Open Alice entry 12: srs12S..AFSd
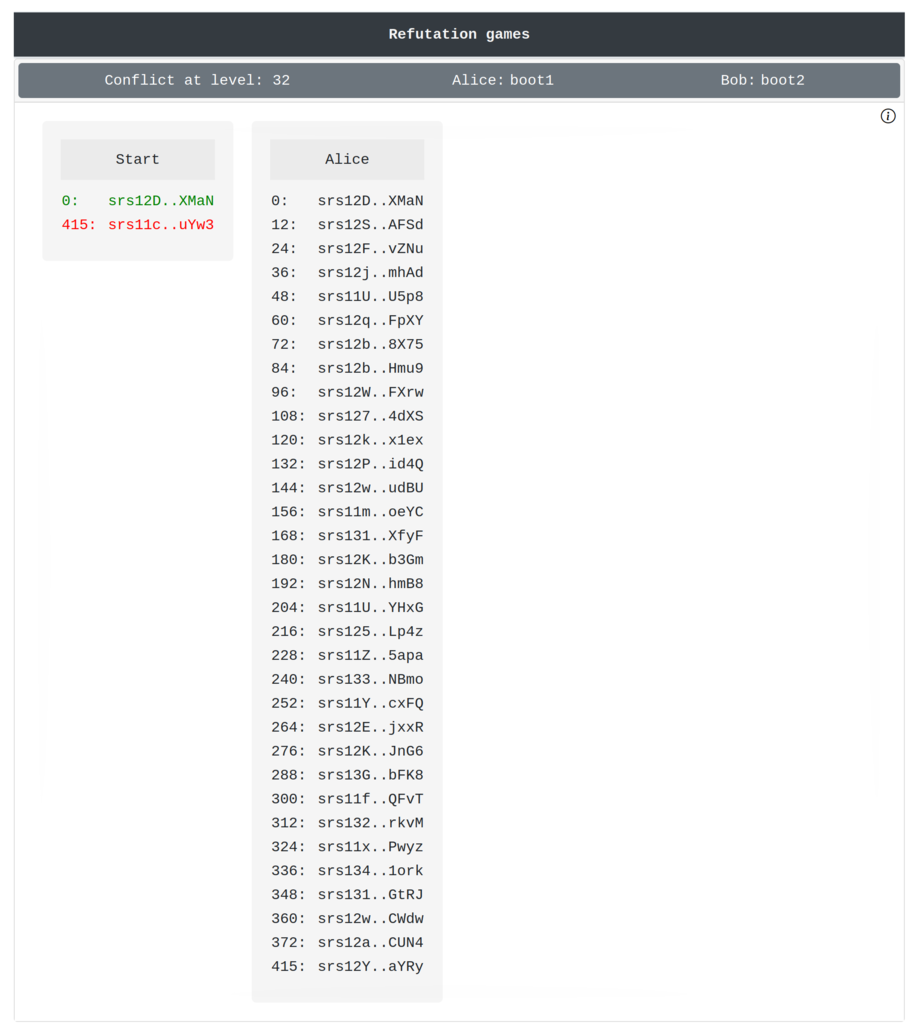 click(x=347, y=225)
